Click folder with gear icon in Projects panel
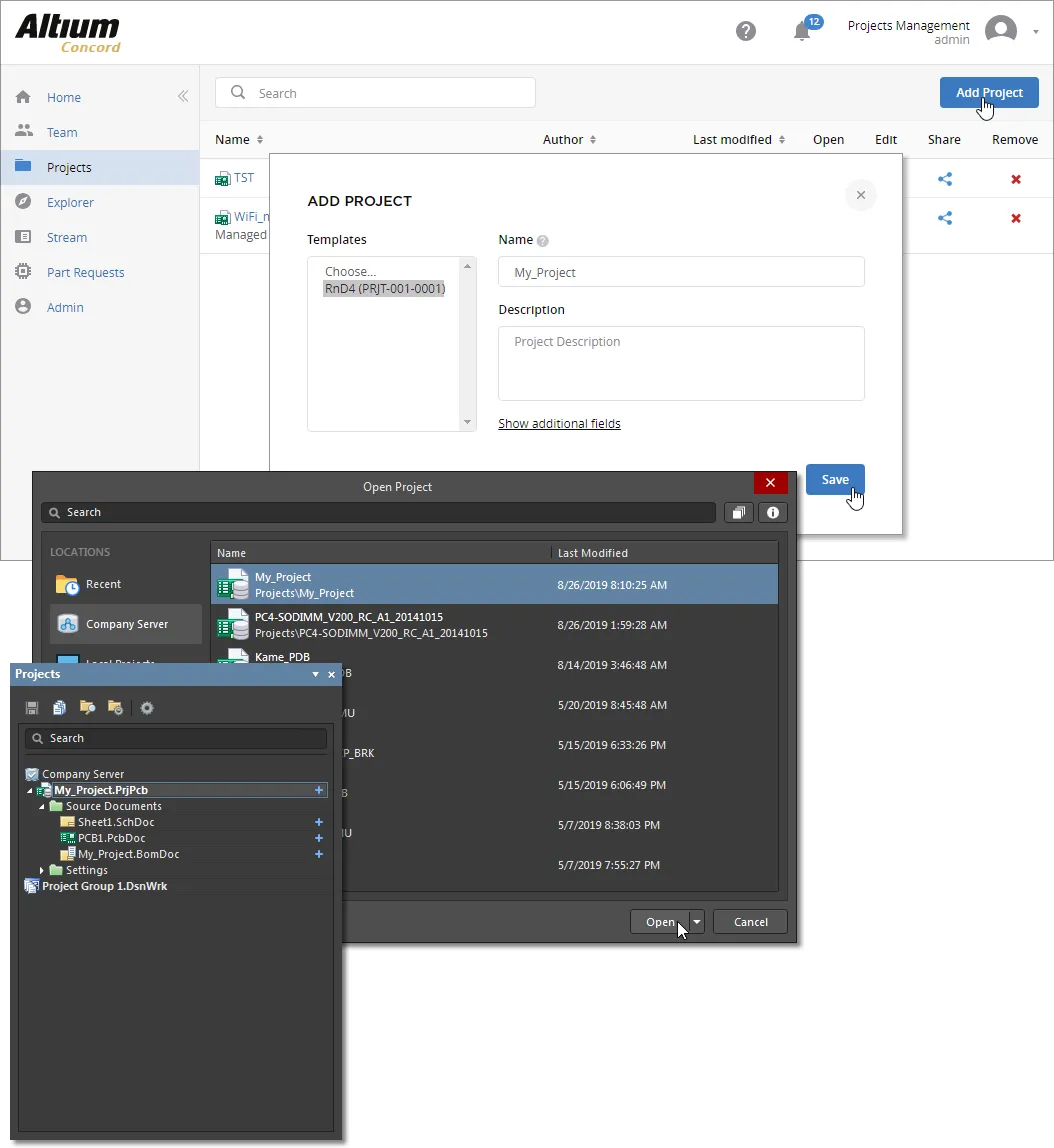The width and height of the screenshot is (1054, 1148). click(x=115, y=708)
